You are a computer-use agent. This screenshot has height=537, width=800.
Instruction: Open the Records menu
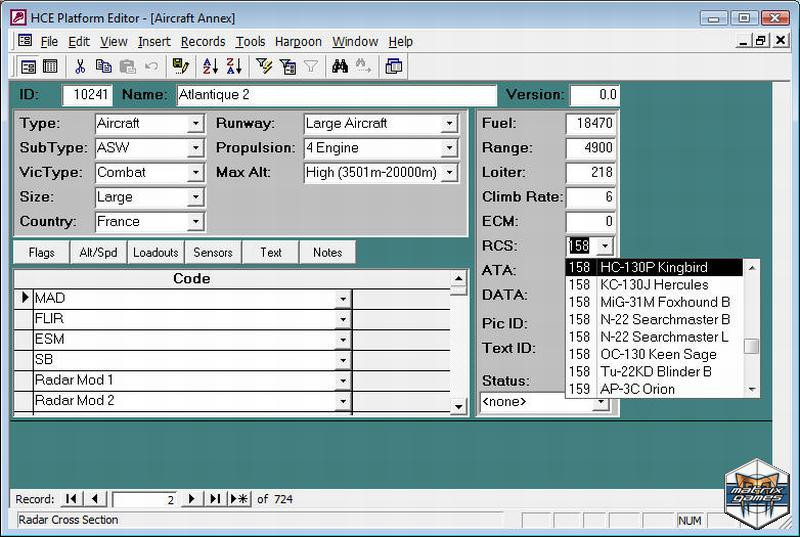tap(203, 41)
